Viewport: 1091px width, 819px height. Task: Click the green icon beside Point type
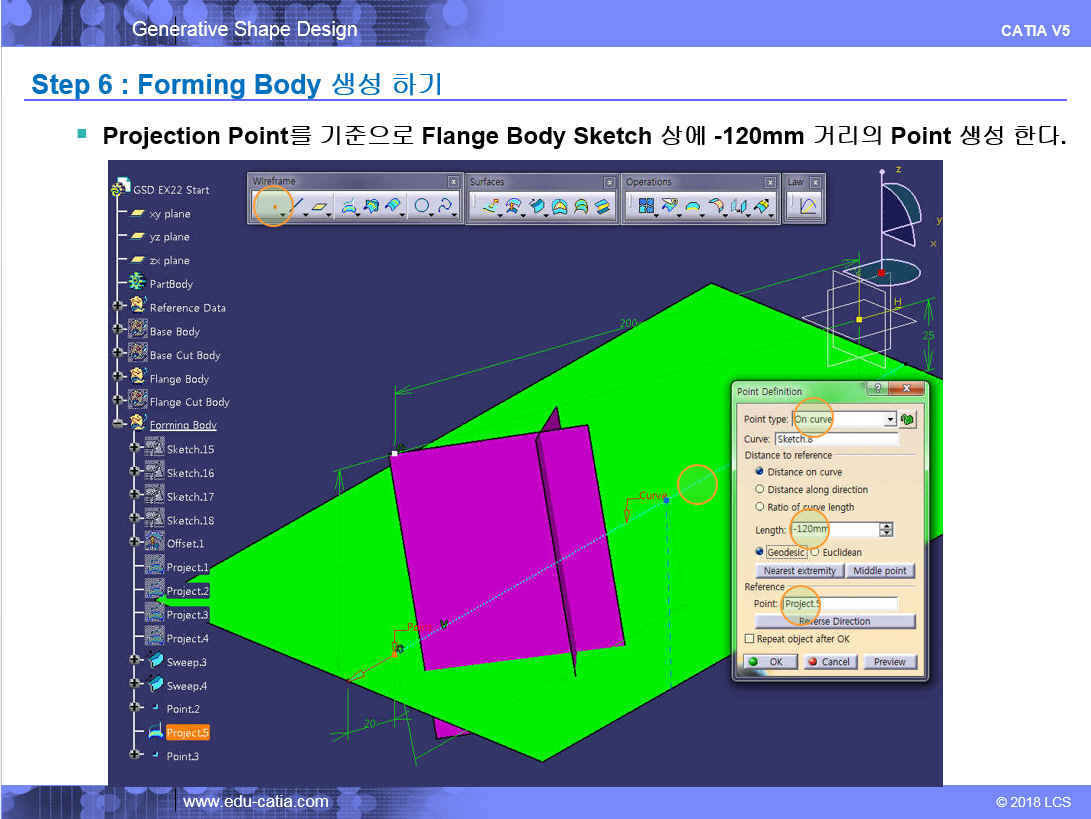(x=908, y=419)
